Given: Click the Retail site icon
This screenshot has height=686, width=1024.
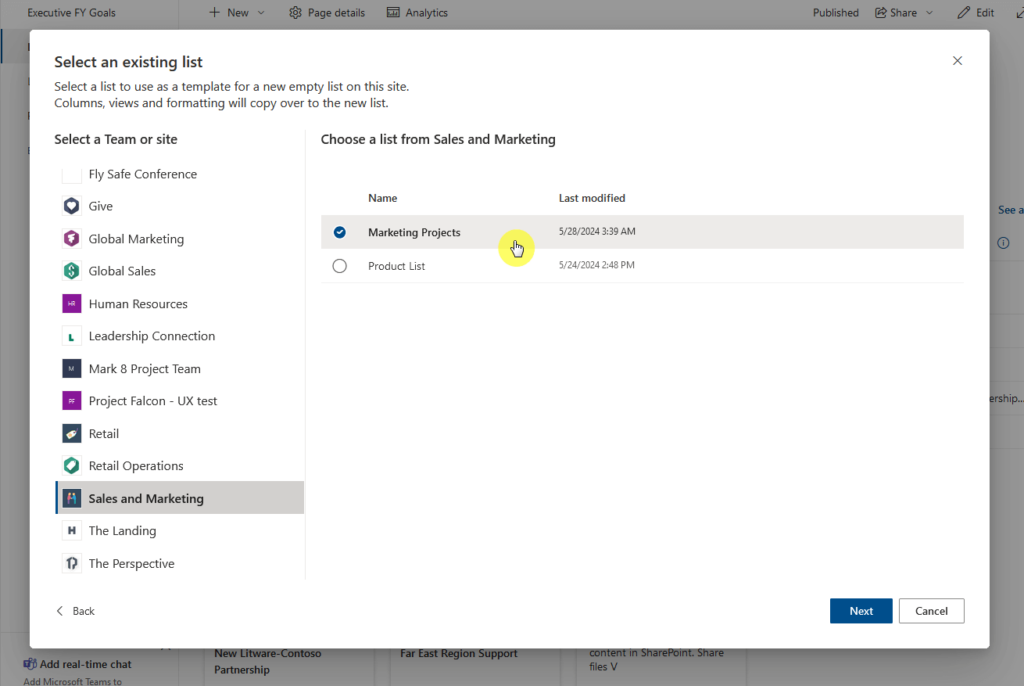Looking at the screenshot, I should [71, 433].
